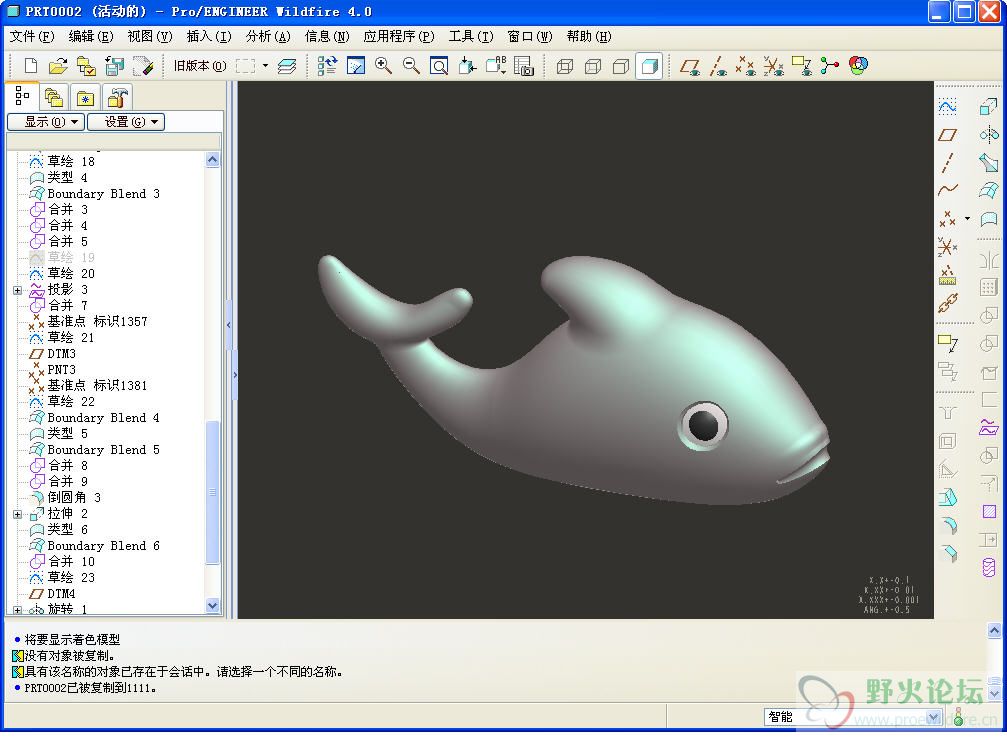
Task: Open the 显示(O) dropdown button
Action: click(x=46, y=122)
